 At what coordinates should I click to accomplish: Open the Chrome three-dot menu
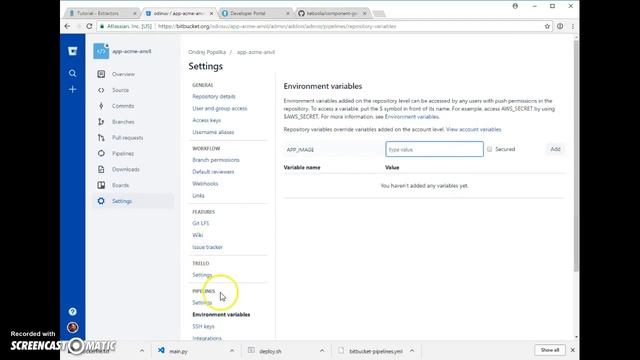click(573, 26)
